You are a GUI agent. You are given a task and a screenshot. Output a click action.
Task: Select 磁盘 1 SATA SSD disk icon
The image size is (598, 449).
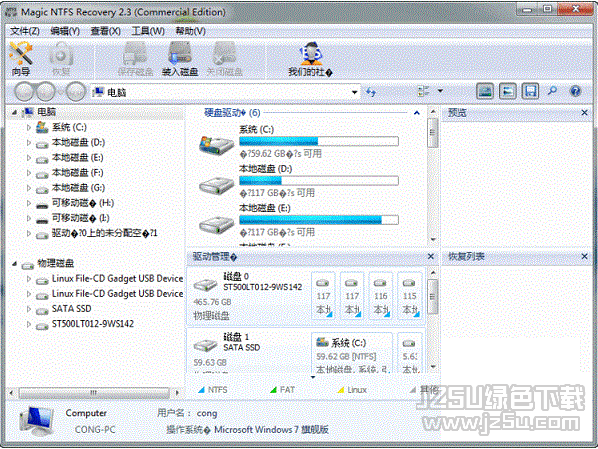(205, 346)
